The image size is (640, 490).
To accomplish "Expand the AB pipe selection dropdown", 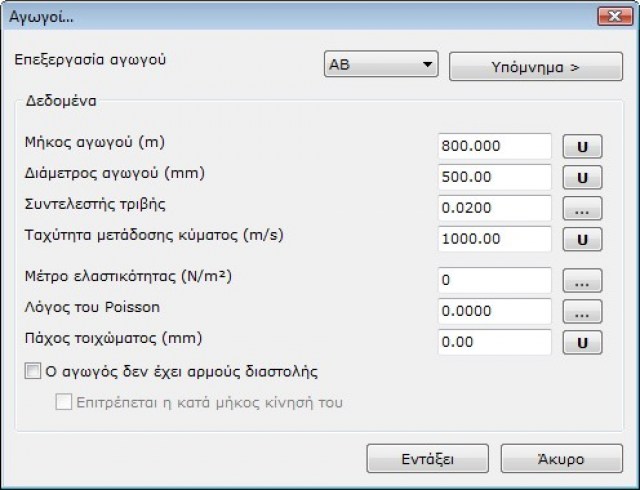I will (x=381, y=65).
